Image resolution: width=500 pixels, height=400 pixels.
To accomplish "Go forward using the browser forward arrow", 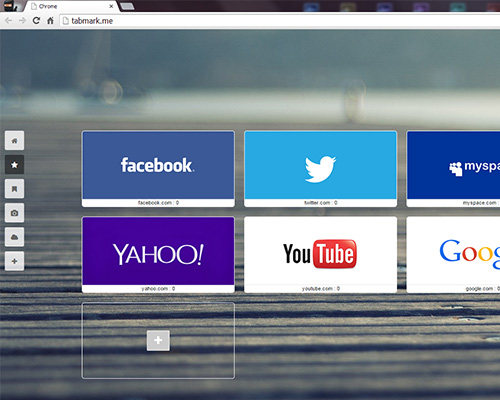I will coord(22,21).
